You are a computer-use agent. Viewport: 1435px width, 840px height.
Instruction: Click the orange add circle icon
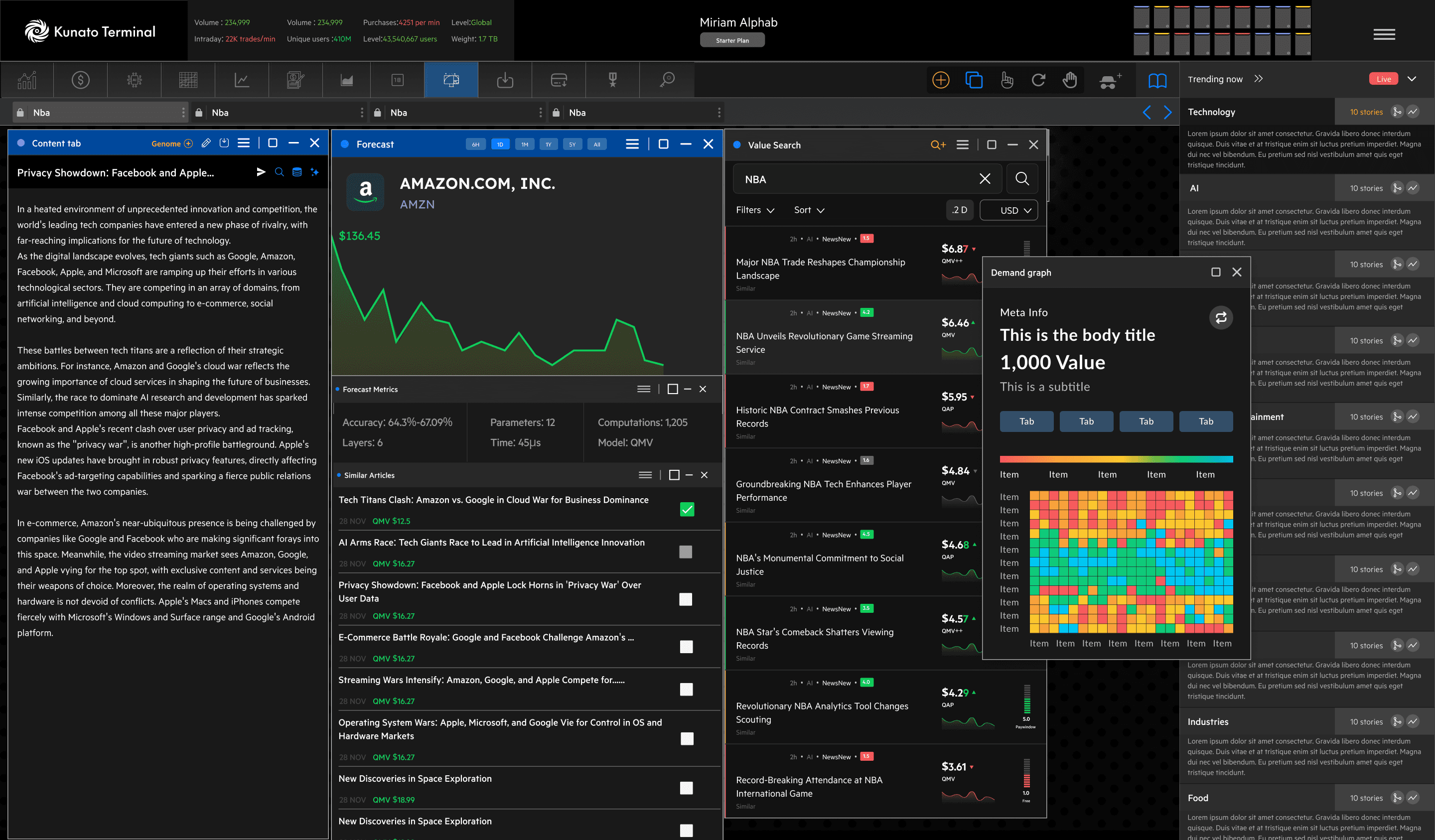(x=941, y=80)
